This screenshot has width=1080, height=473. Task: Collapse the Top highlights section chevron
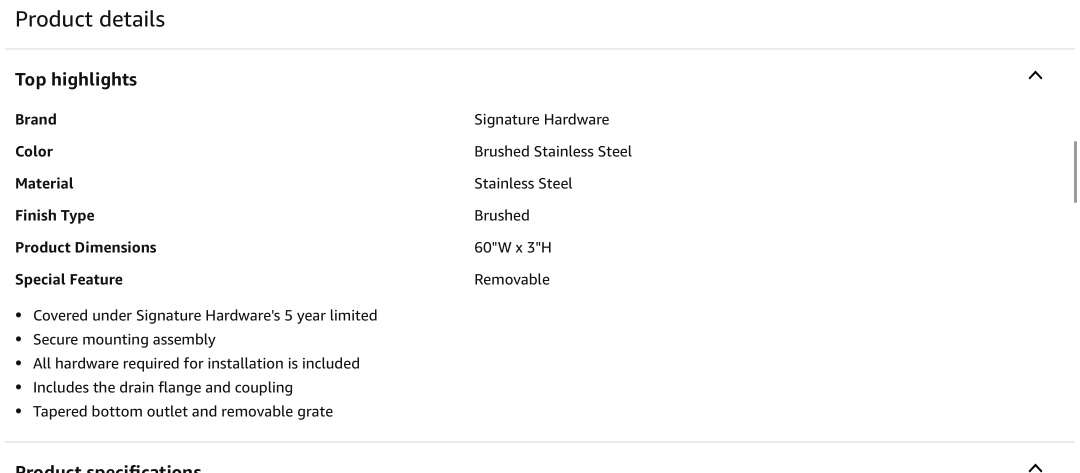click(x=1035, y=76)
